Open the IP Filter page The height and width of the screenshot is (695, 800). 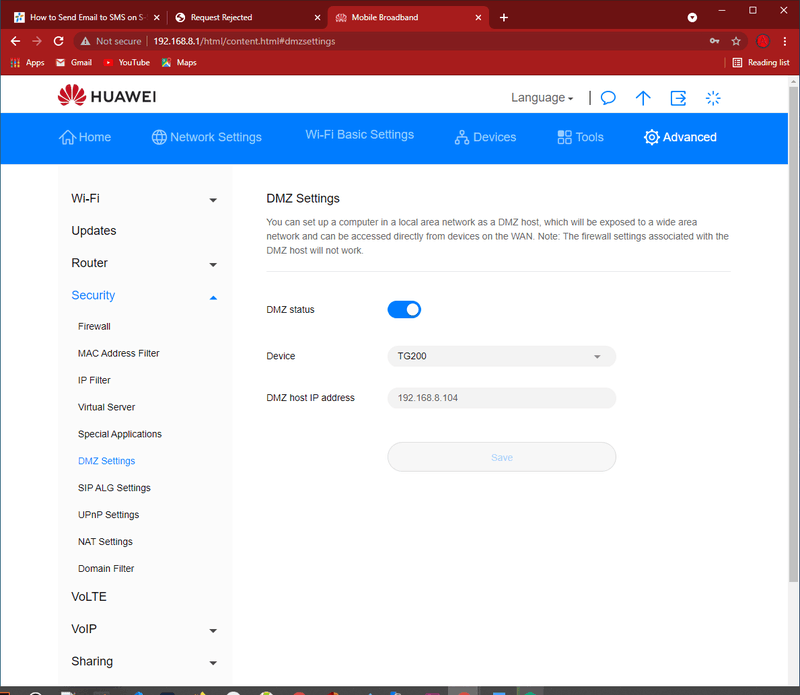click(94, 380)
